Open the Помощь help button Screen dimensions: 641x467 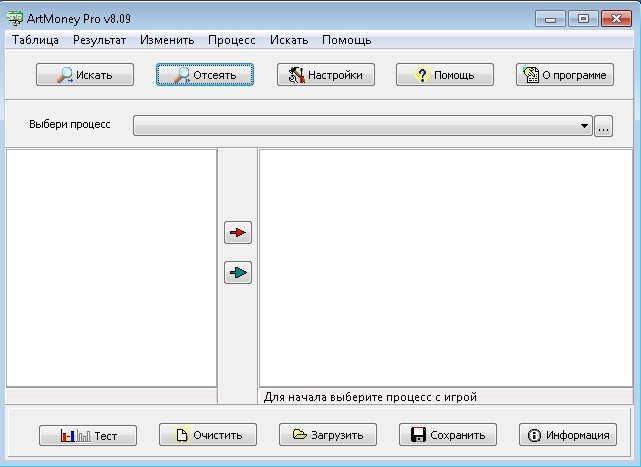[445, 75]
